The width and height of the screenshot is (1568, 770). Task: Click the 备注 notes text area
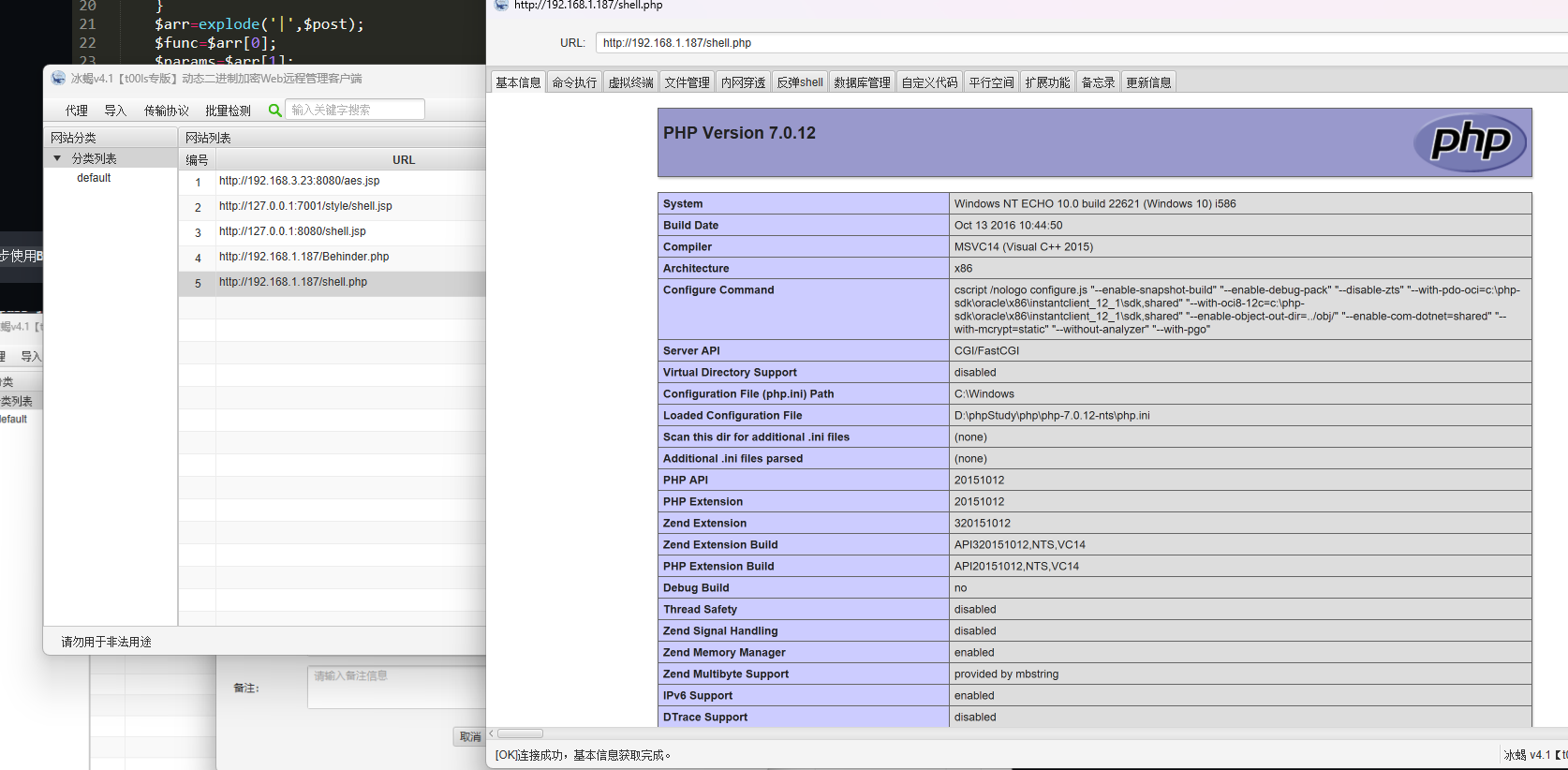pyautogui.click(x=396, y=687)
